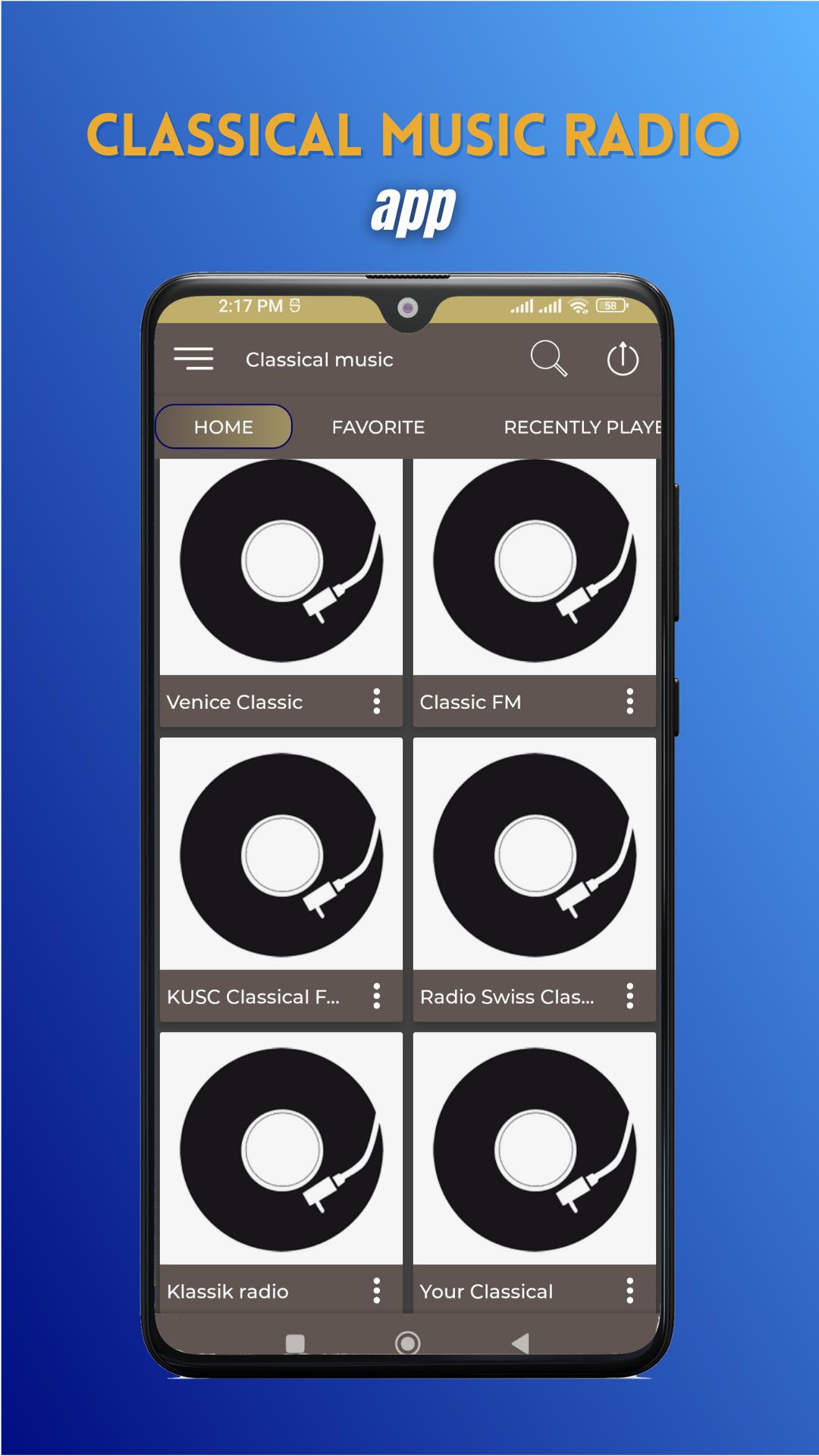Open Klassik radio vinyl thumbnail

(281, 1148)
